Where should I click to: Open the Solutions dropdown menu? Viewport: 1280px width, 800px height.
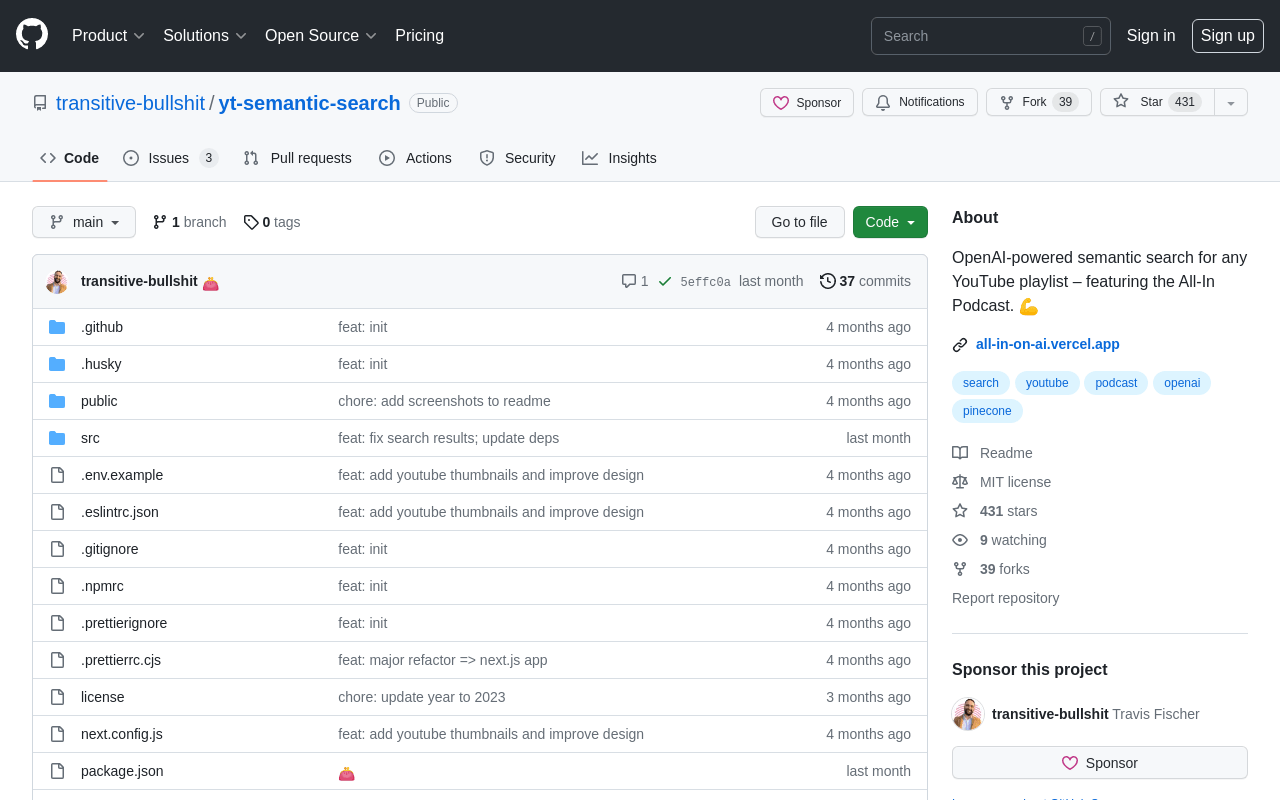pos(205,36)
